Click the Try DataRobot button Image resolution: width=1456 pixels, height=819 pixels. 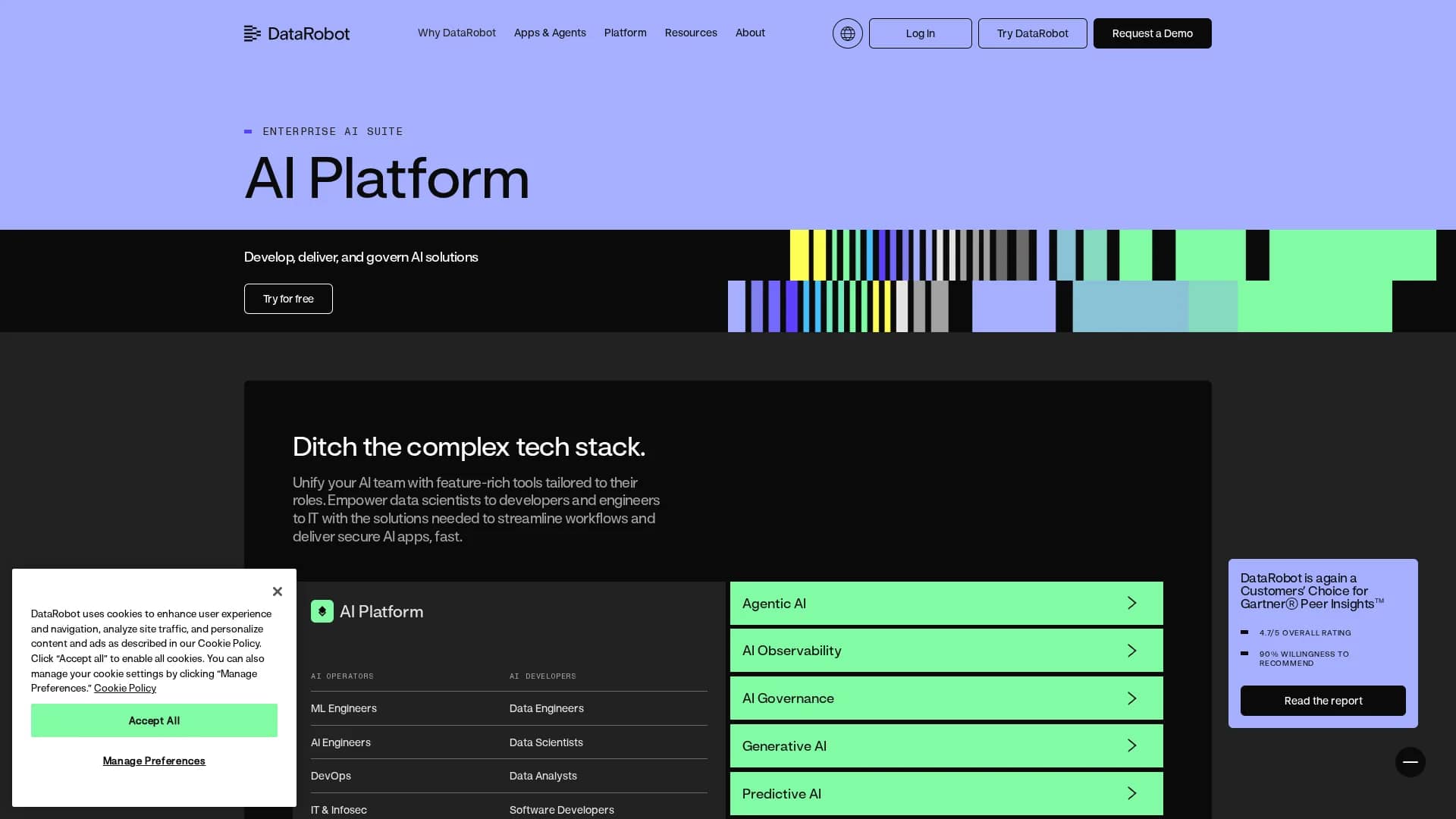click(1032, 33)
